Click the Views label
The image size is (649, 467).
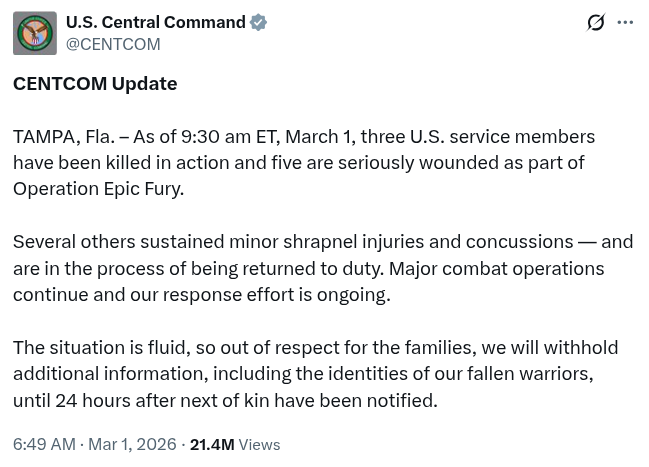pos(259,444)
